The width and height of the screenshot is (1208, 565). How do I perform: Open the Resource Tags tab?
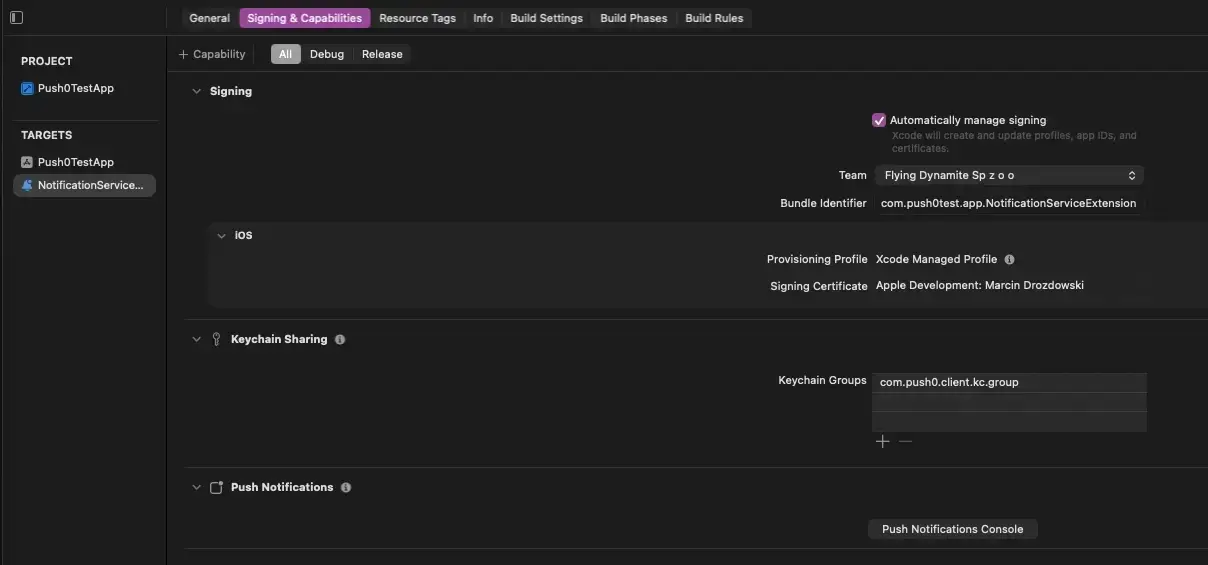[x=417, y=18]
